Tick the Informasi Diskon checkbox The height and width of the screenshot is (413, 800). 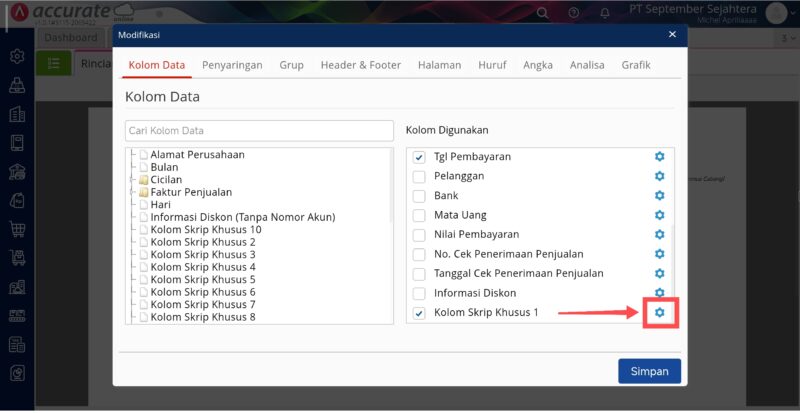point(419,293)
